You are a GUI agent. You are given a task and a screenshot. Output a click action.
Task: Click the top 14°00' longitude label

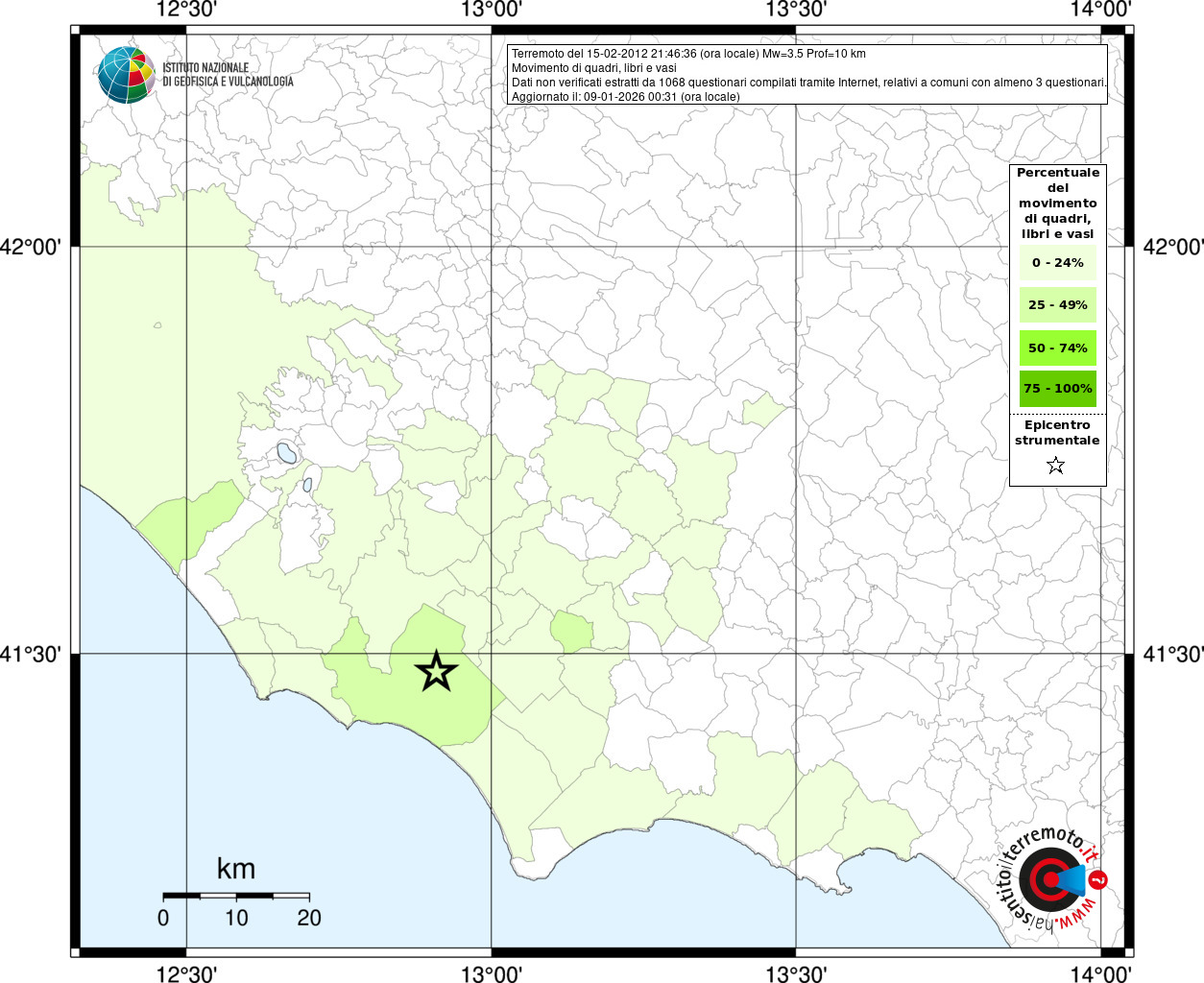1100,10
